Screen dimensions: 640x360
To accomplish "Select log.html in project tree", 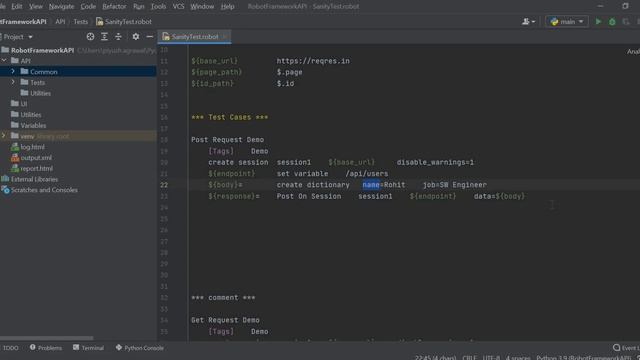I will pos(32,147).
